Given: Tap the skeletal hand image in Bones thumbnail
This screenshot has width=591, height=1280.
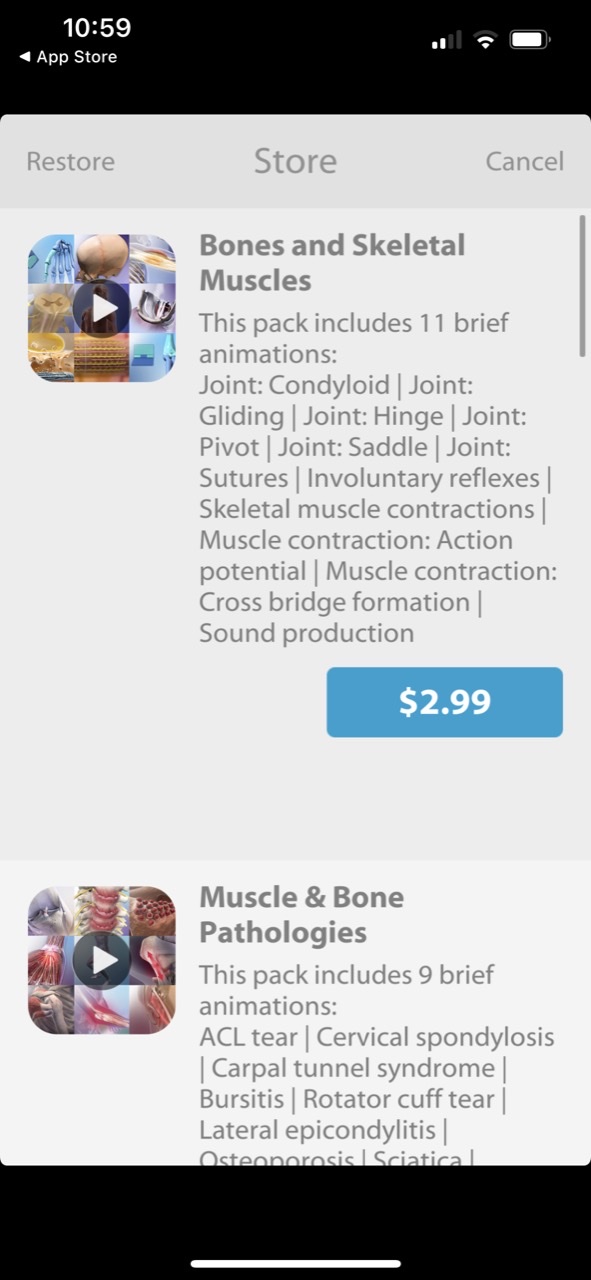Looking at the screenshot, I should click(x=52, y=258).
